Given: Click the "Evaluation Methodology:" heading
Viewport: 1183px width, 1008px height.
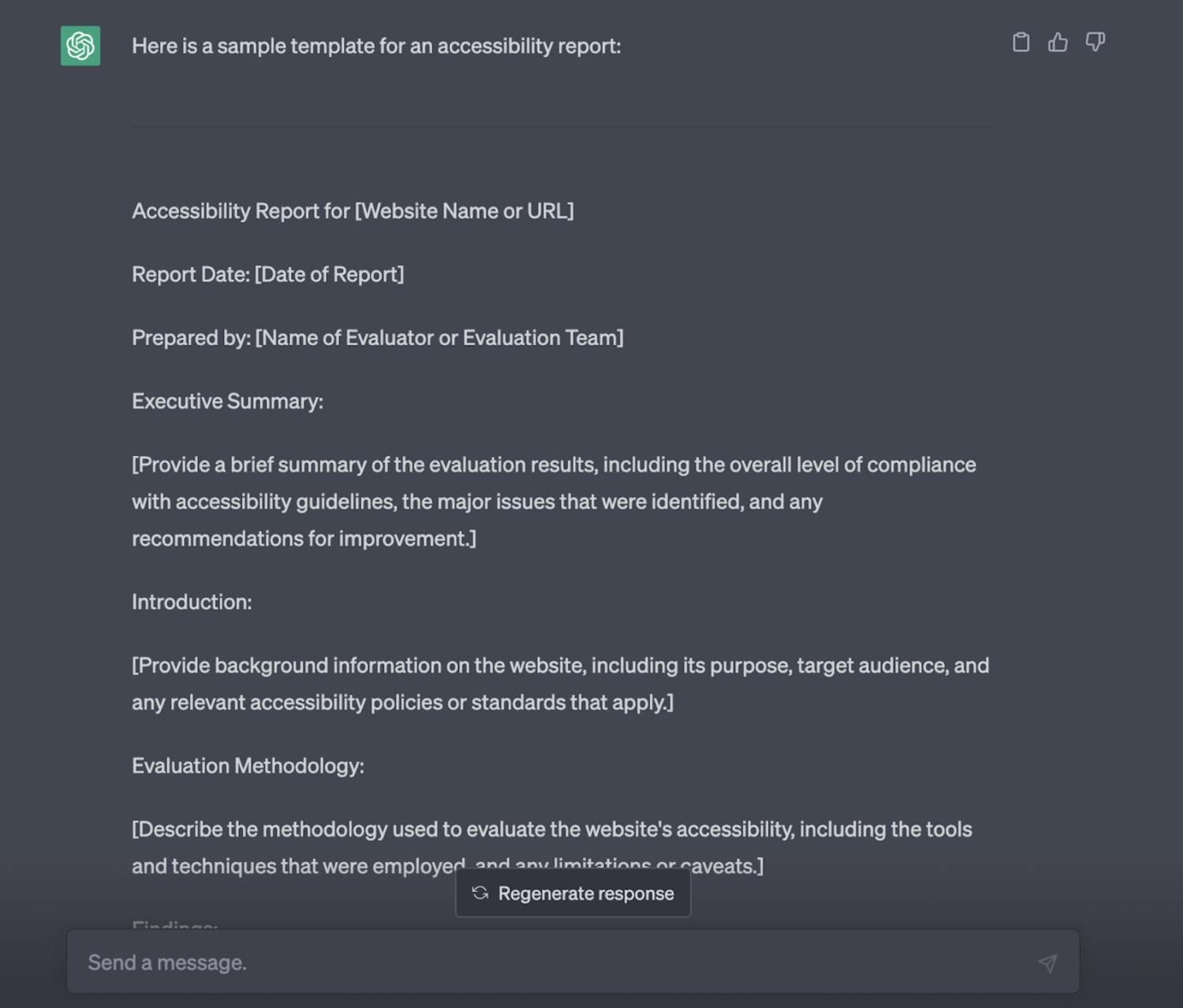Looking at the screenshot, I should (248, 766).
